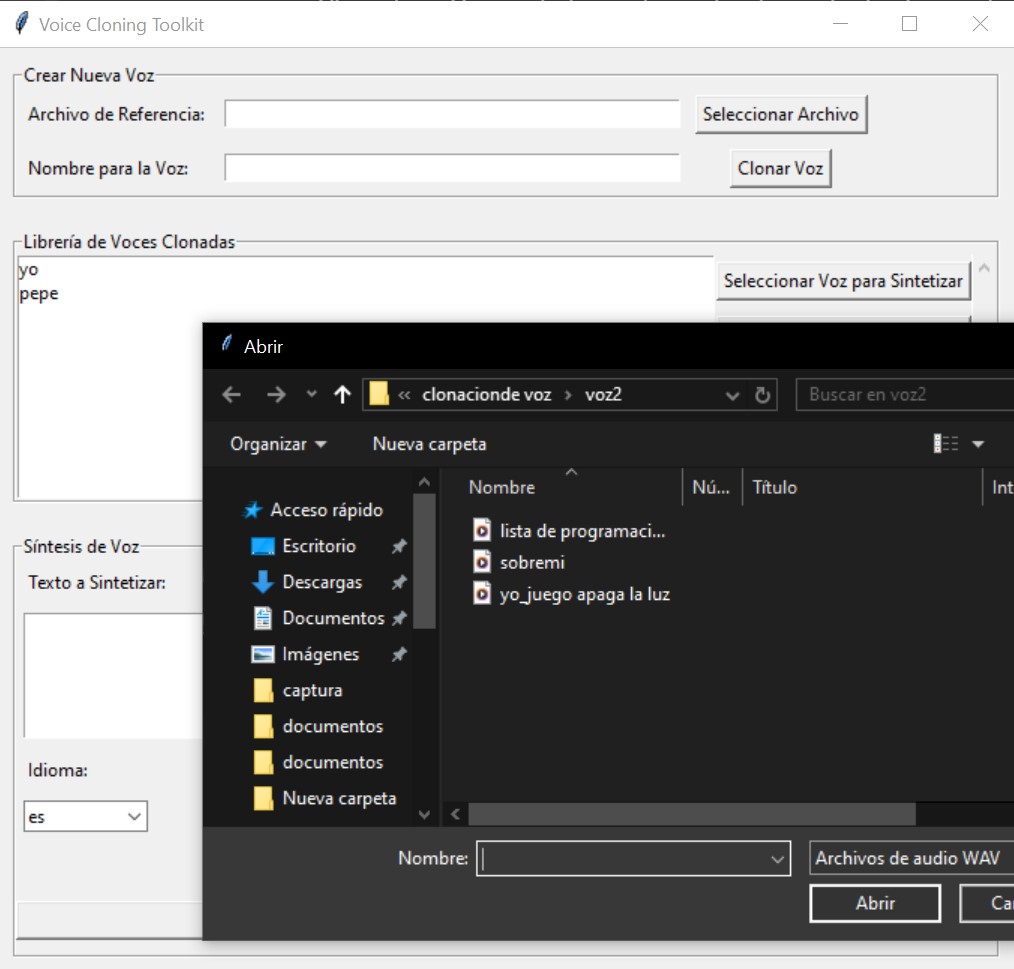
Task: Click audio icon of yo_juego apaga la luz
Action: 482,593
